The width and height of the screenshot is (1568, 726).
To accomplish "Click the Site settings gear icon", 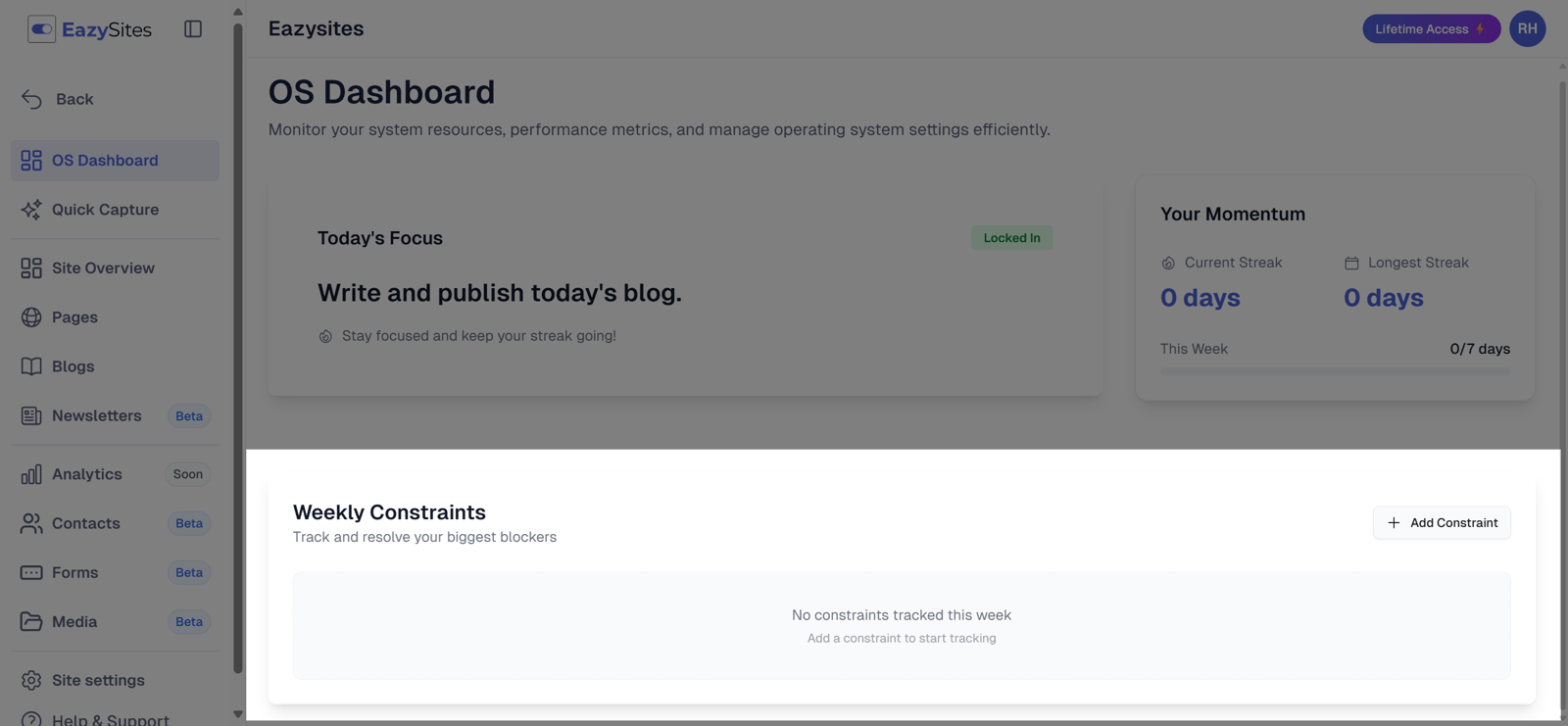I will tap(30, 680).
